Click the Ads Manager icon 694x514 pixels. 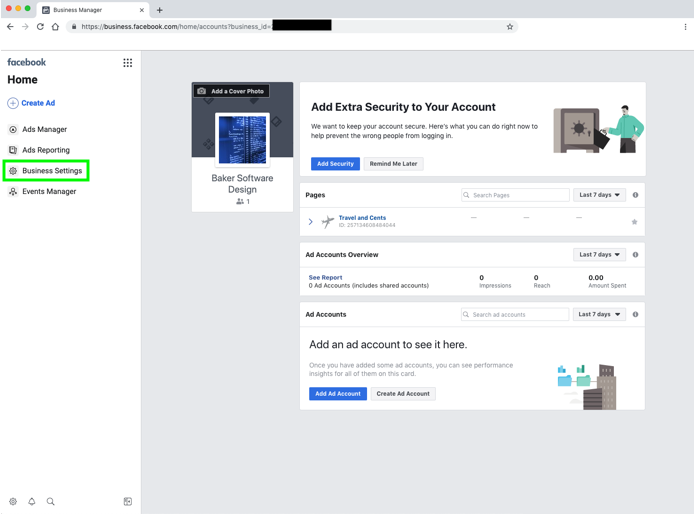tap(13, 129)
